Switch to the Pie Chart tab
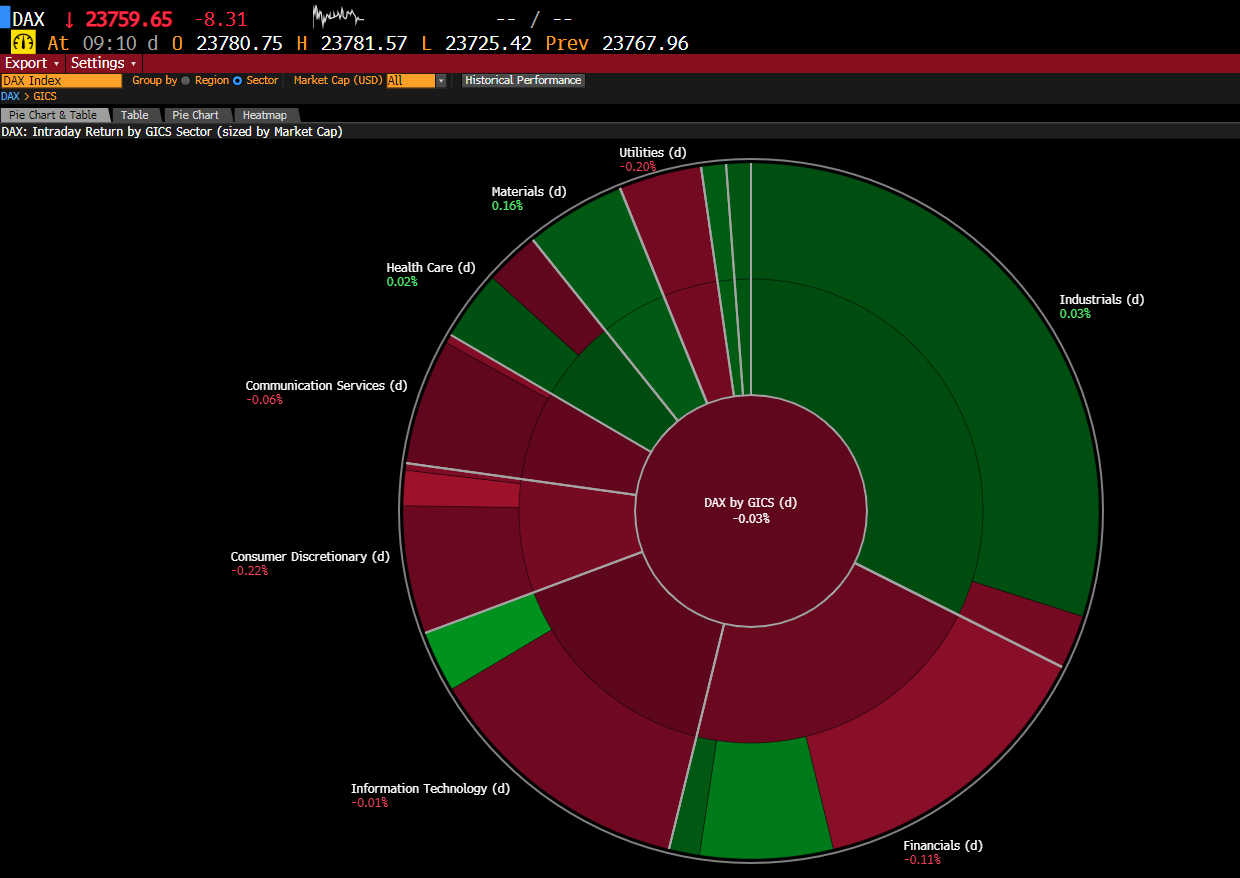 coord(195,115)
